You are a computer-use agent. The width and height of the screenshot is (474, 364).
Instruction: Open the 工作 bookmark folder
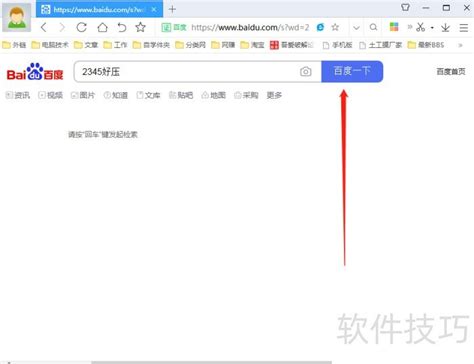point(115,45)
